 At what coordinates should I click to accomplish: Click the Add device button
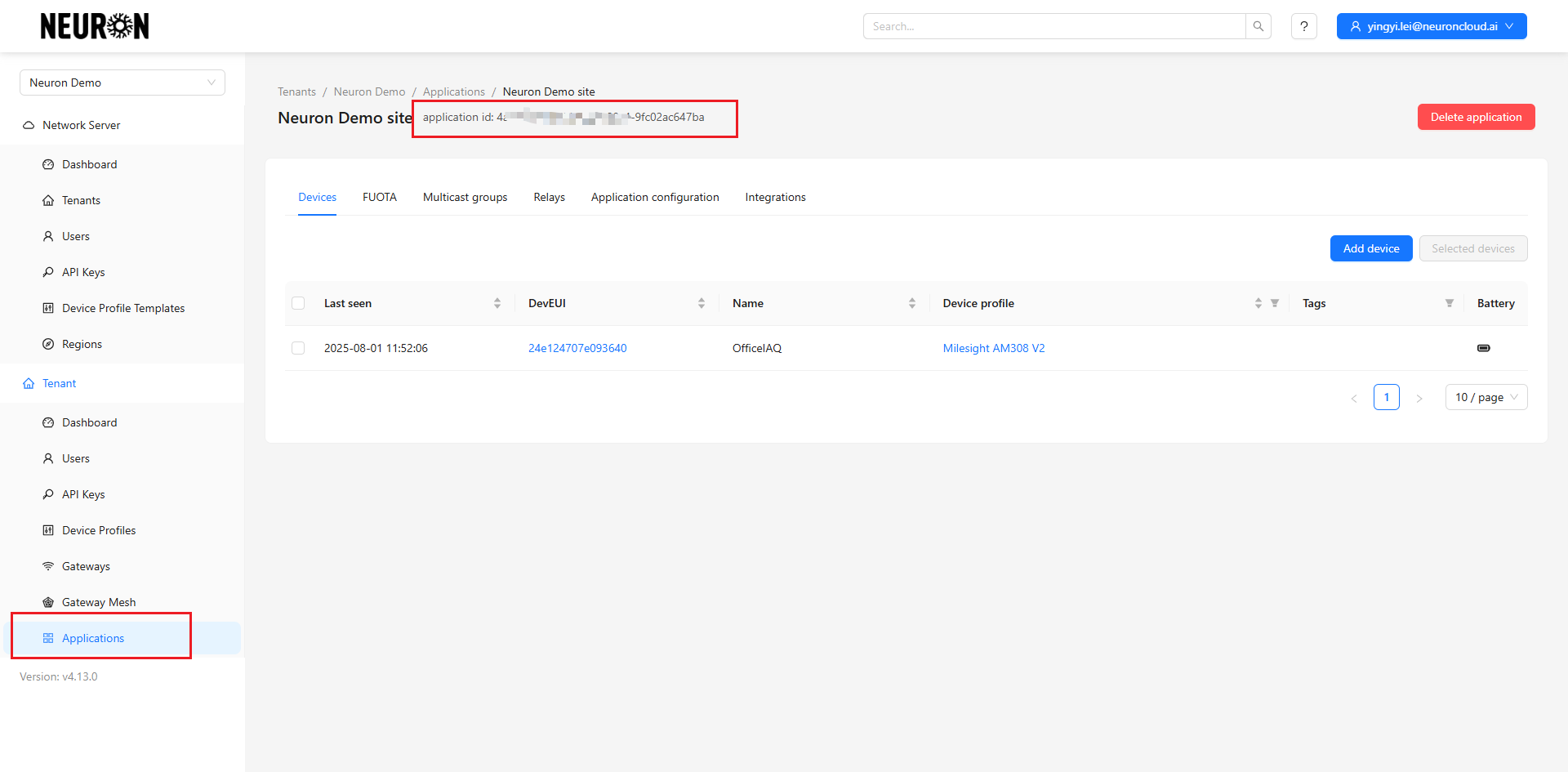tap(1370, 248)
